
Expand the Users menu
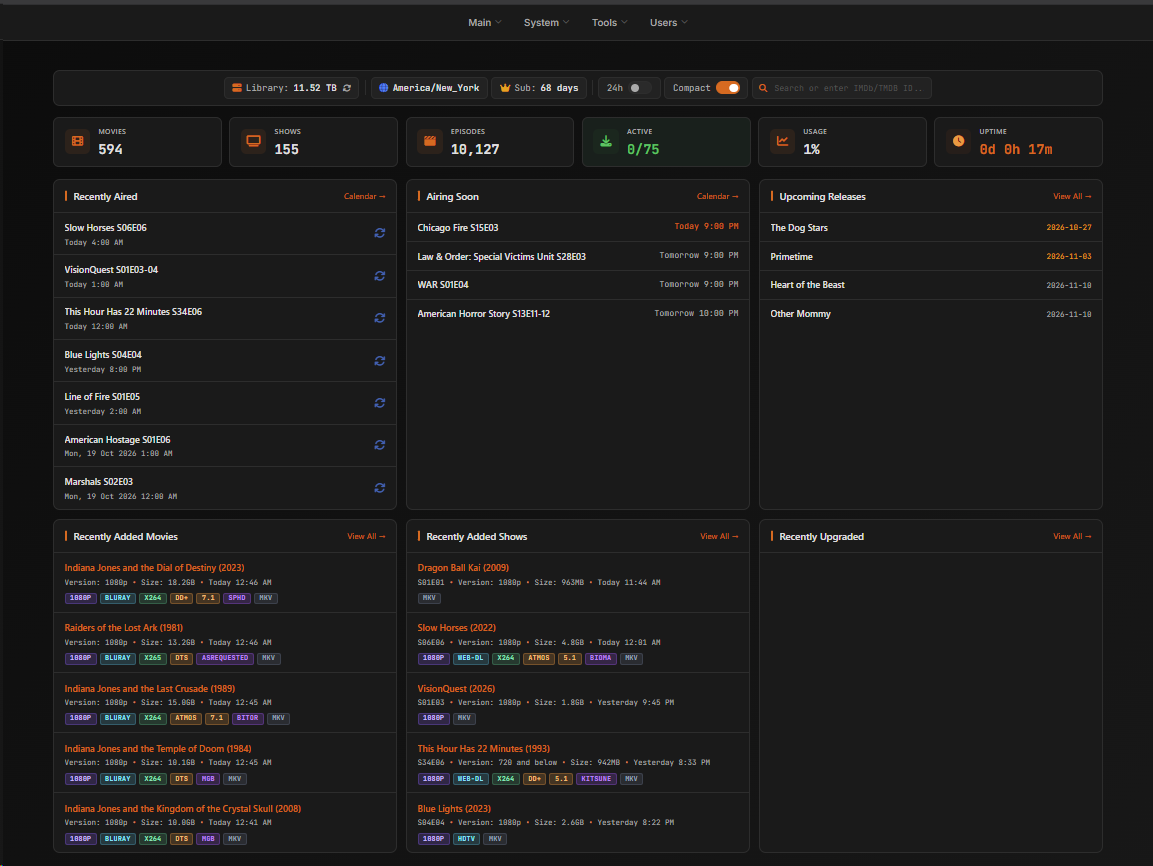pos(668,23)
